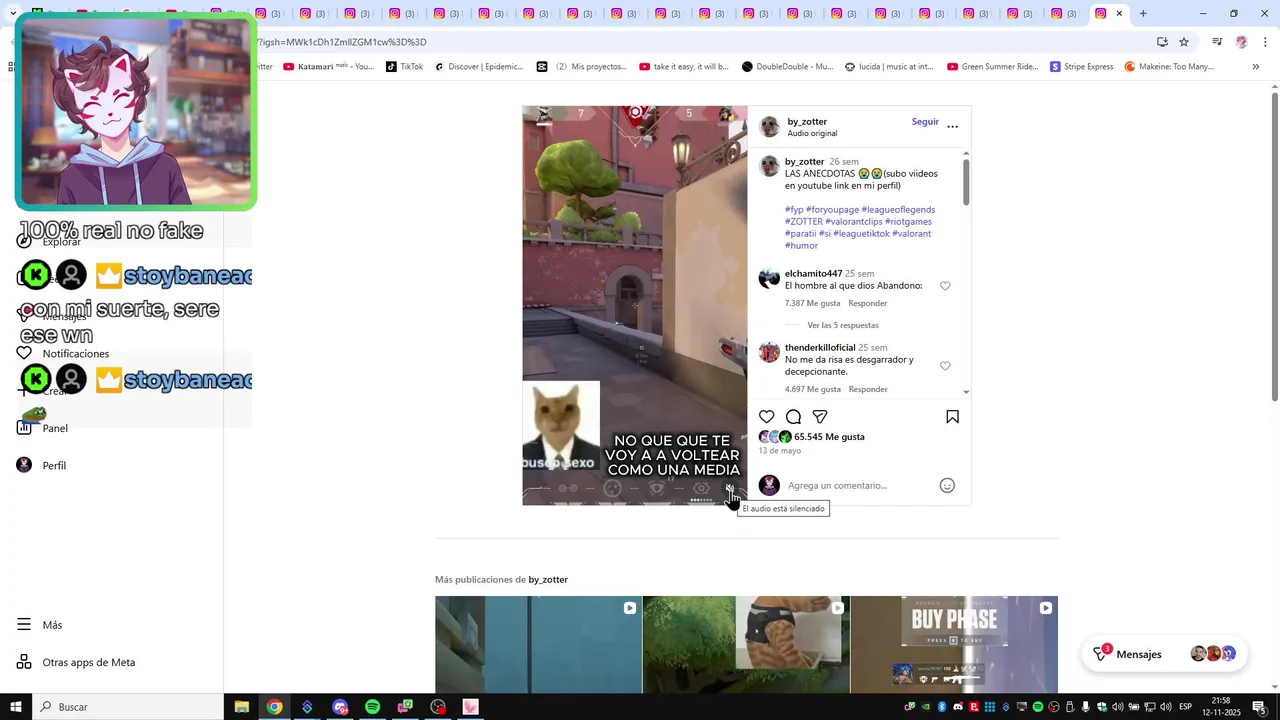Open middle reel thumbnail in Más publicaciones

click(x=746, y=645)
